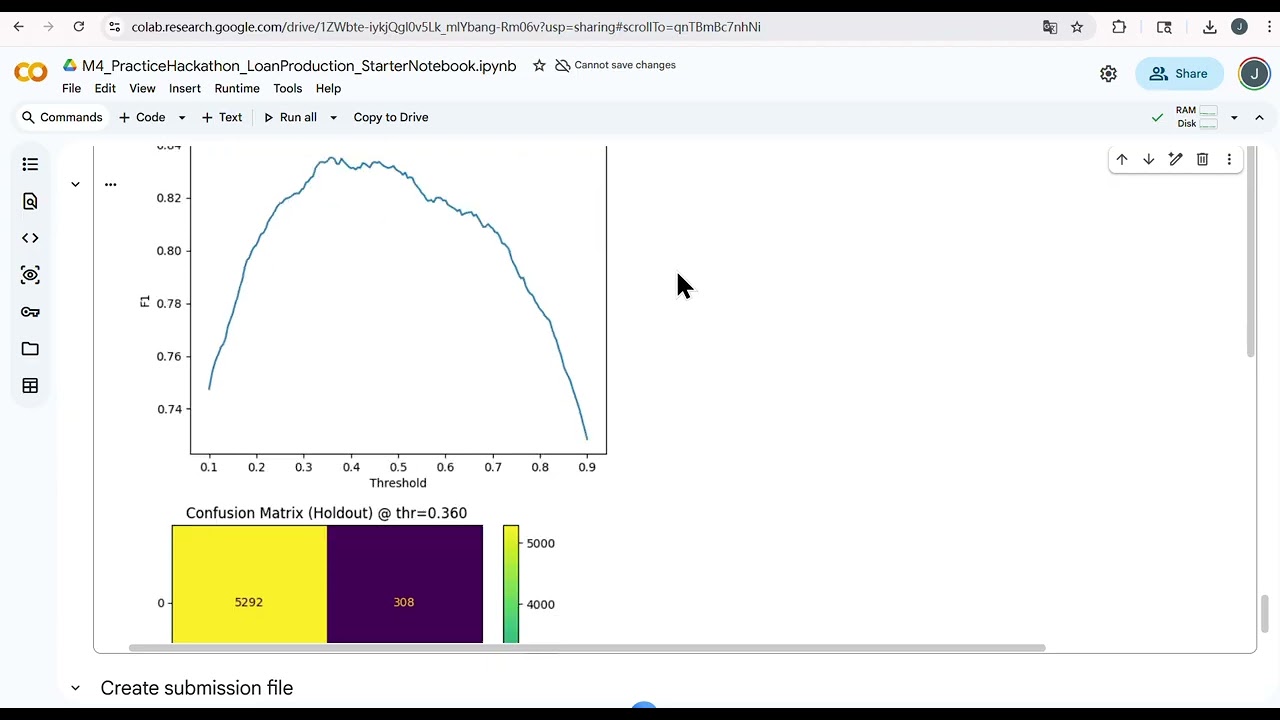1280x720 pixels.
Task: Open cell more actions three-dot menu
Action: coord(1229,159)
